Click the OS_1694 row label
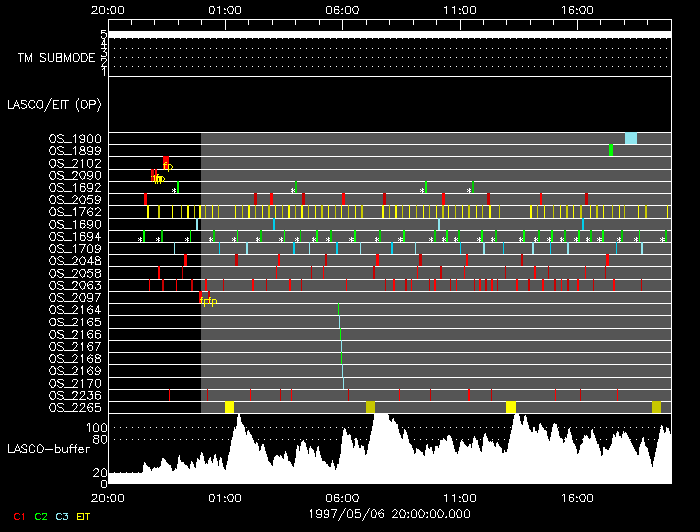 point(75,236)
